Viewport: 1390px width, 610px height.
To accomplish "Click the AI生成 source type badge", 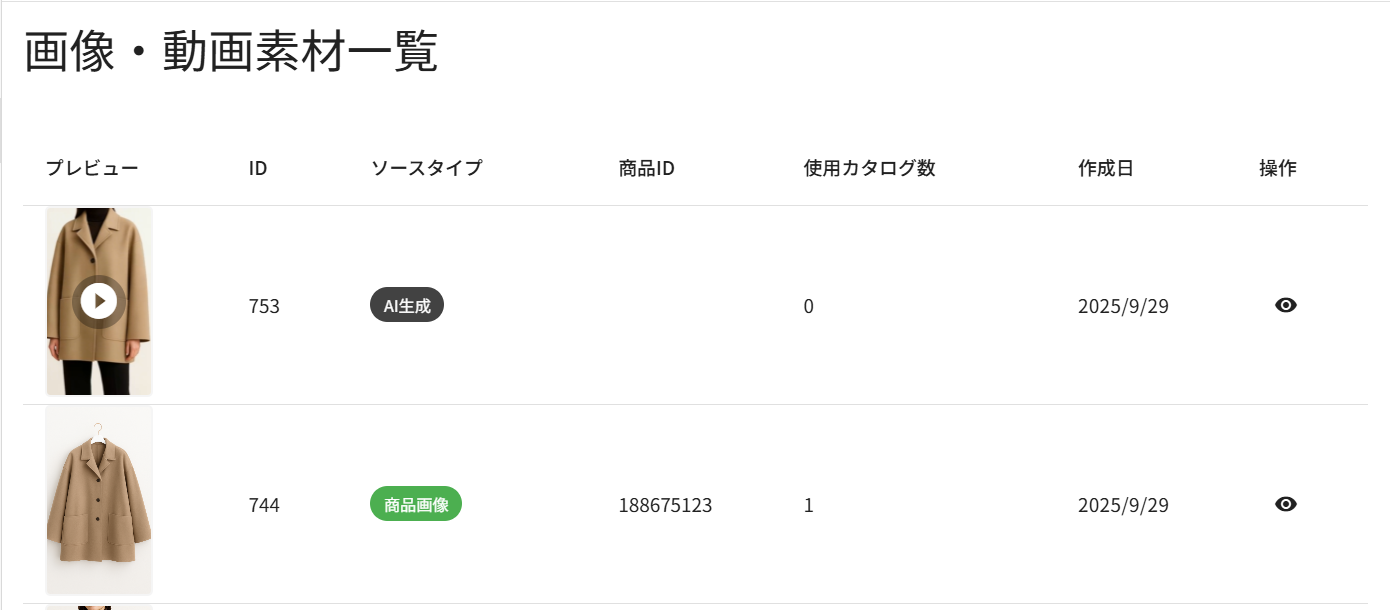I will click(x=407, y=306).
